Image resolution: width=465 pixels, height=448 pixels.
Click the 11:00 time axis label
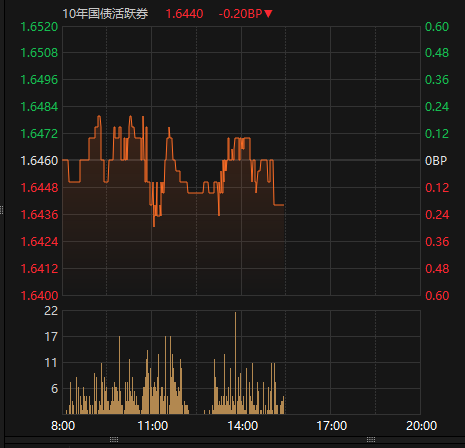tap(153, 426)
